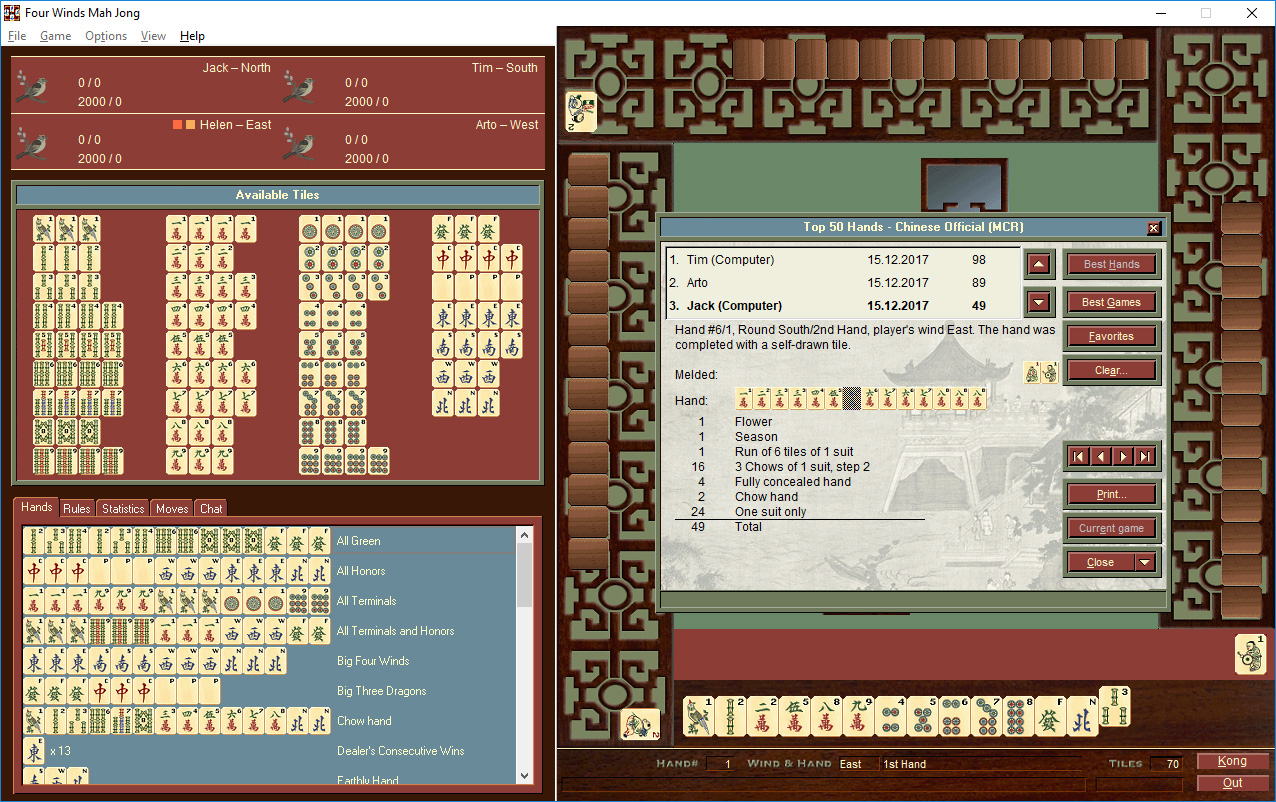The image size is (1276, 802).
Task: Click Helen – East's bird avatar icon
Action: (31, 144)
